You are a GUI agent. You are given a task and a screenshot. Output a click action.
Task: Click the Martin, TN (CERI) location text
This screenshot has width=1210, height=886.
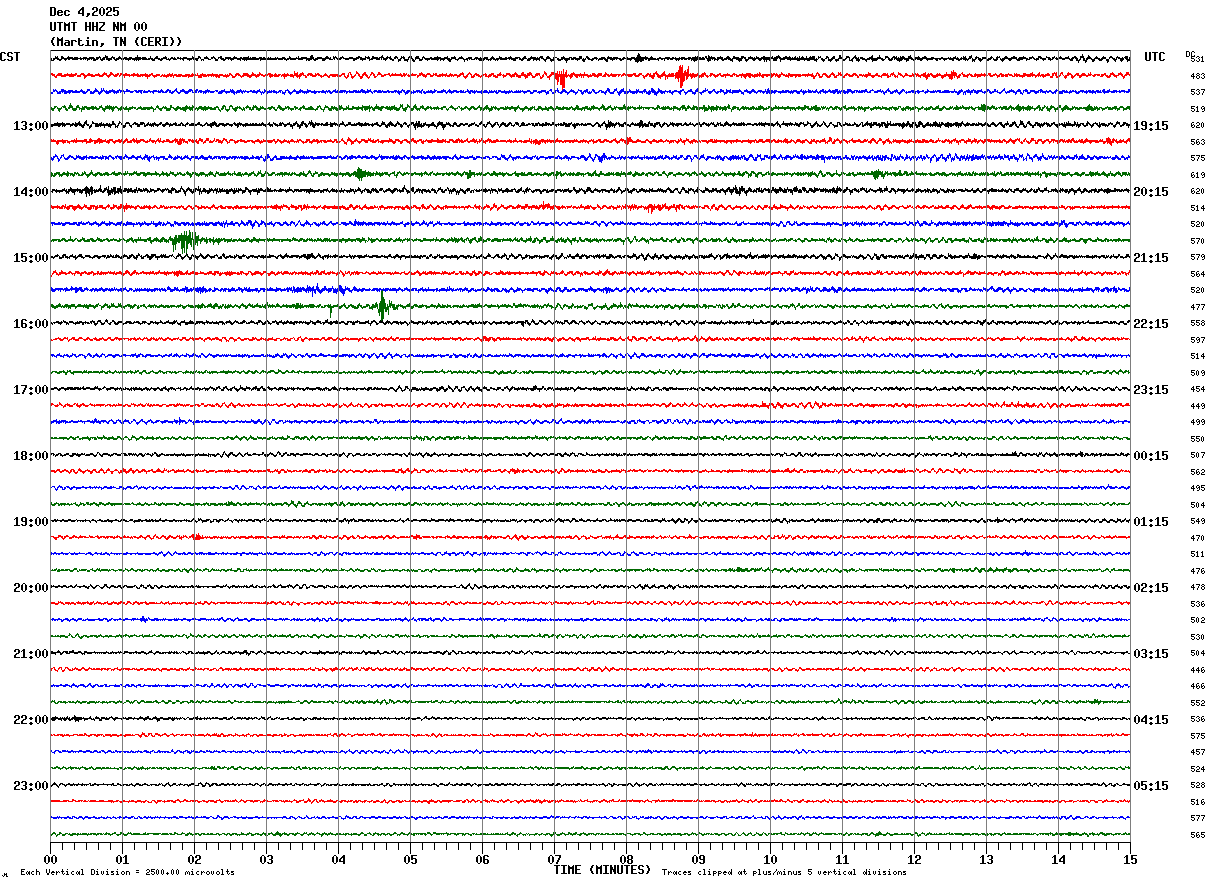[x=116, y=42]
